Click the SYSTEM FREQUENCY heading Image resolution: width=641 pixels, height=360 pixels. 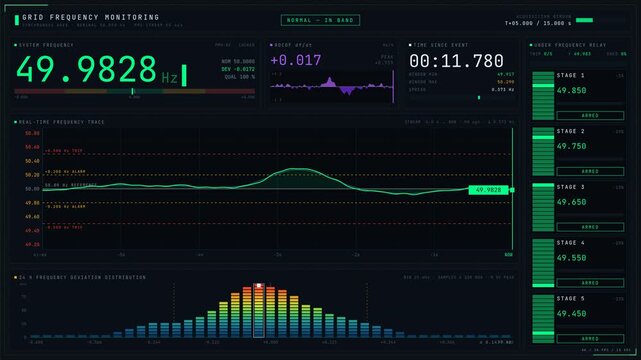pos(46,45)
